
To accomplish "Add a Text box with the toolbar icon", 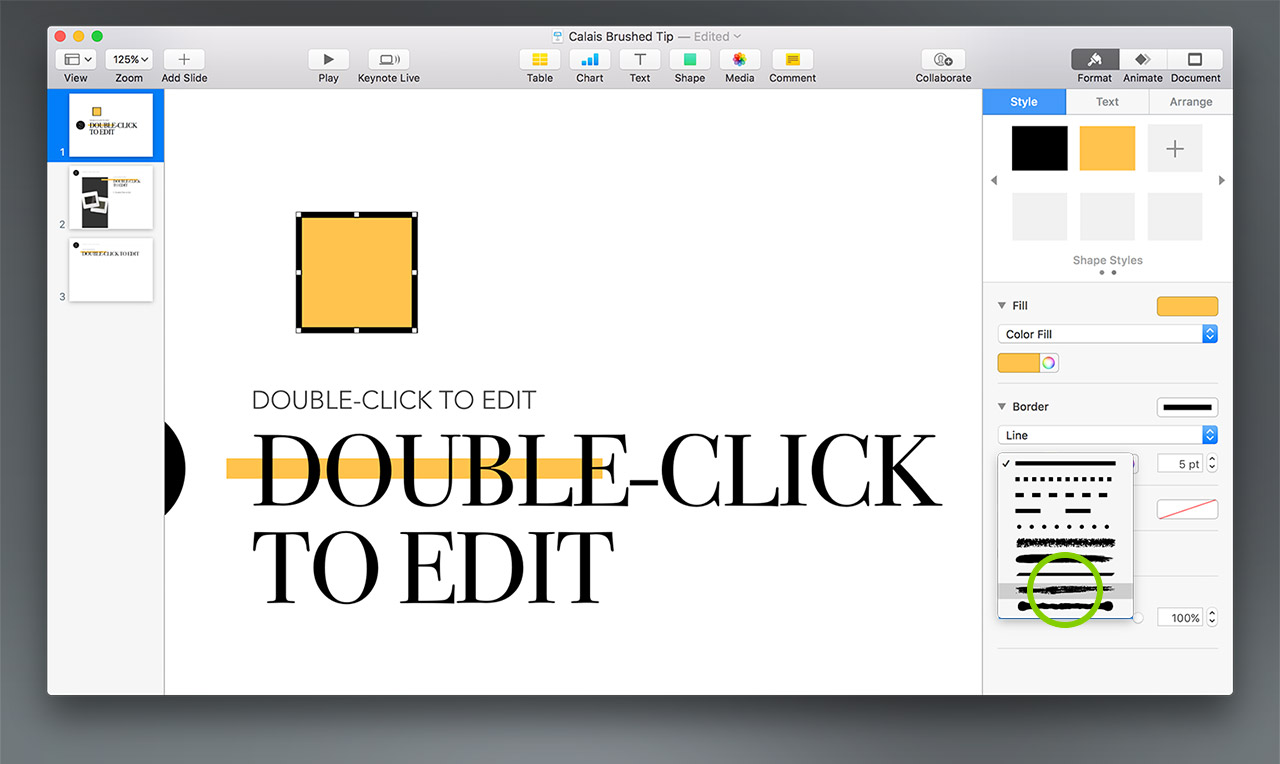I will [x=640, y=60].
